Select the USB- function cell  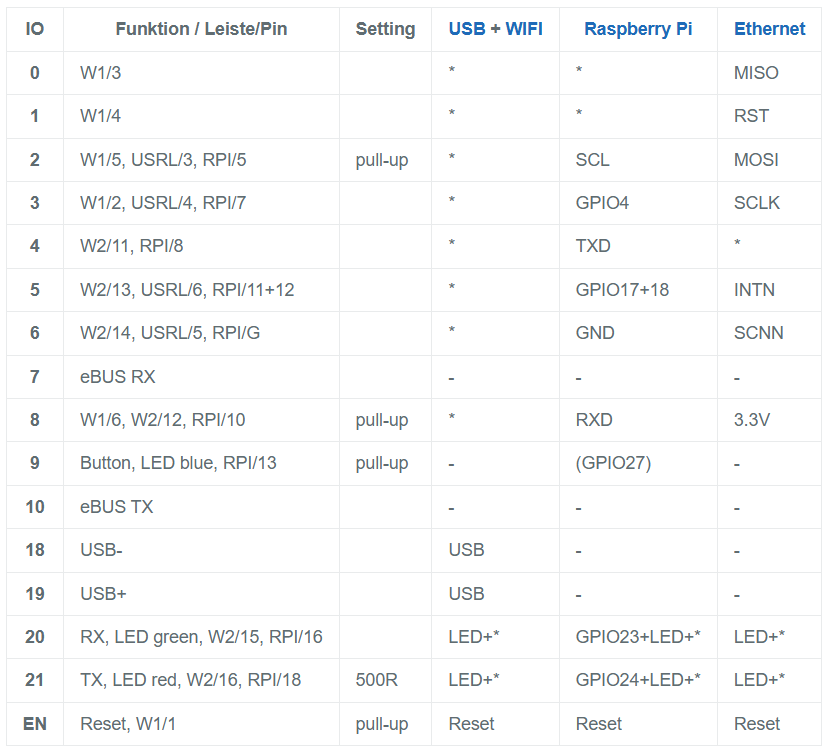pos(102,550)
